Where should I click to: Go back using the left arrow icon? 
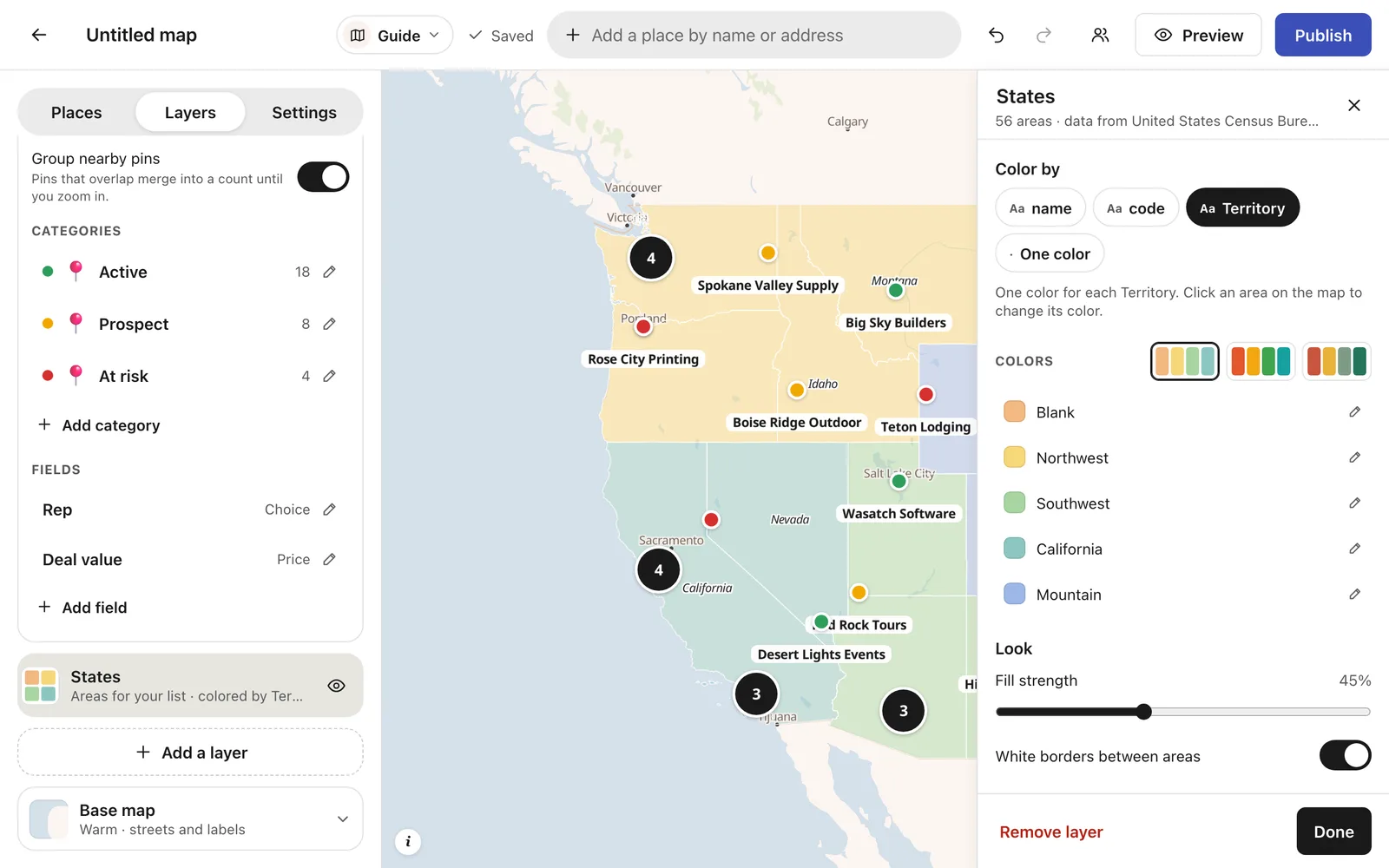pos(38,35)
